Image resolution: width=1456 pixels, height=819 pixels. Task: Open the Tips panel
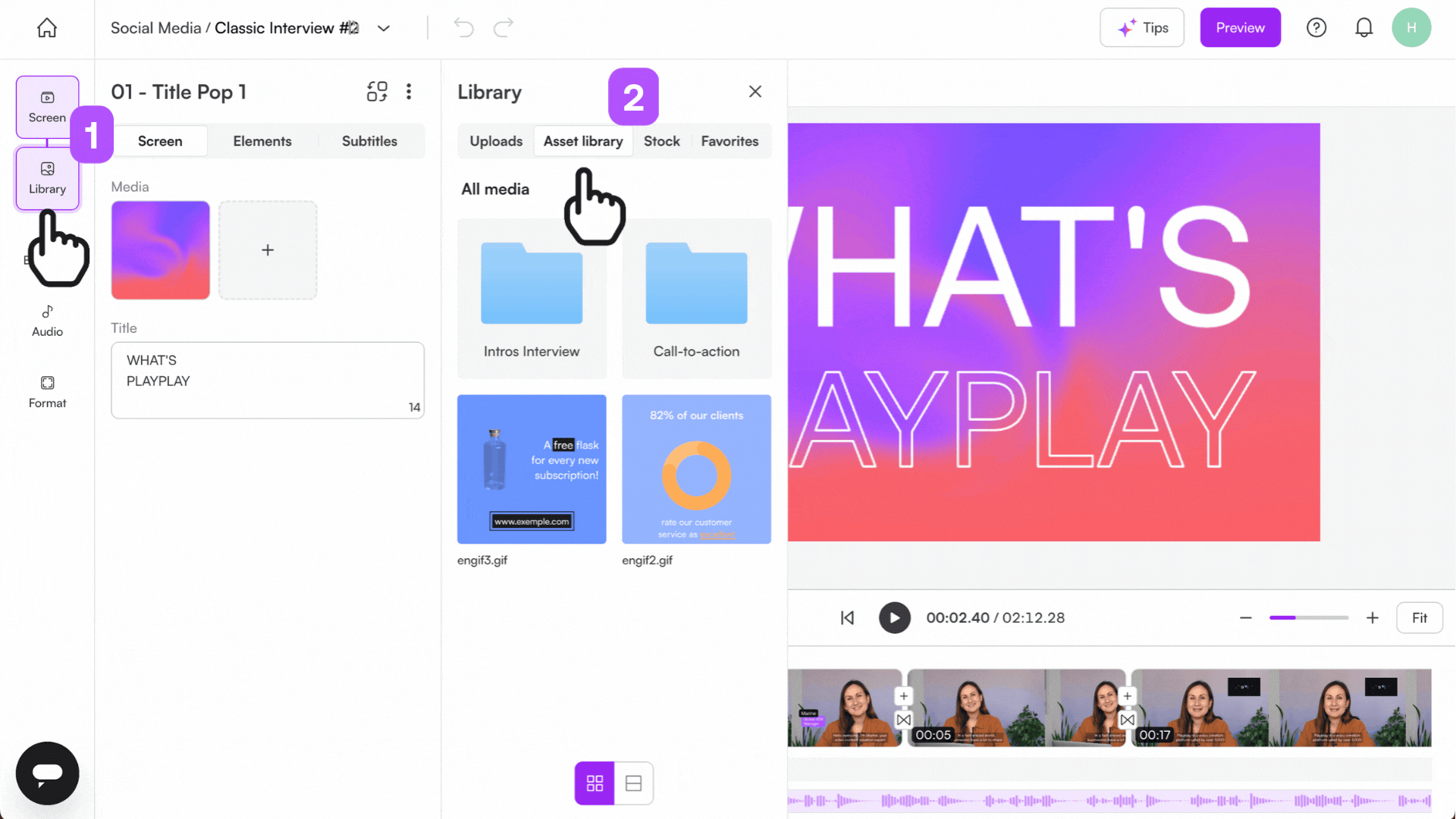1142,27
